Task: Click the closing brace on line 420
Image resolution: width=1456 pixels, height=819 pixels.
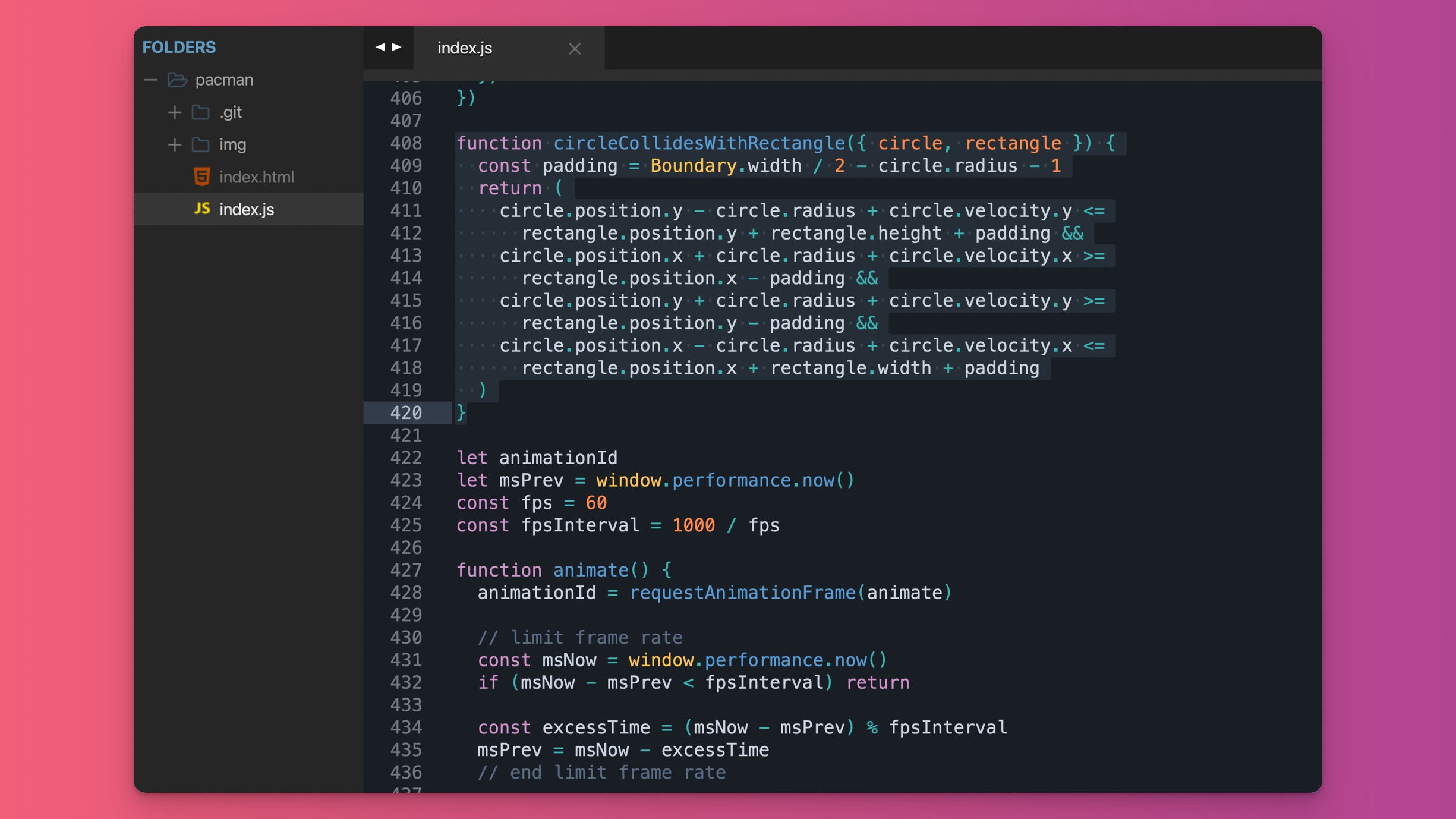Action: (x=461, y=413)
